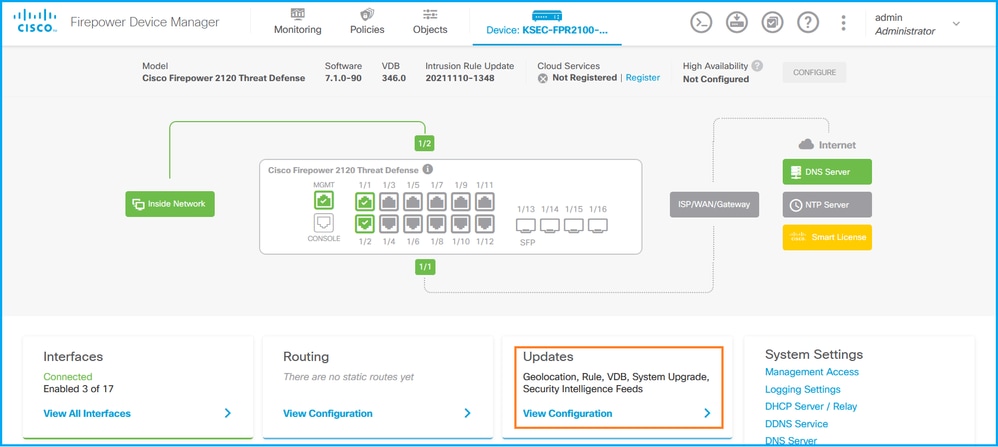
Task: Open the task list icon
Action: coord(772,23)
